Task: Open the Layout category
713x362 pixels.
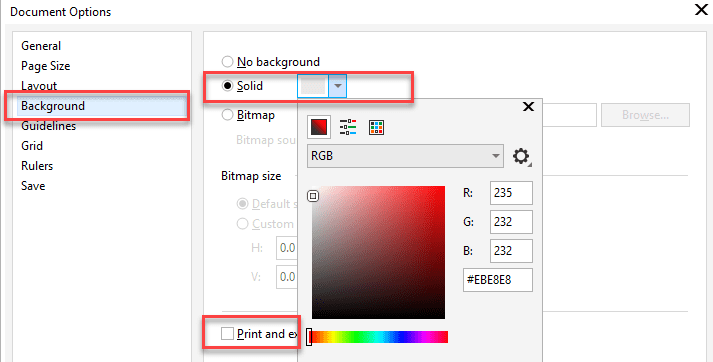Action: [x=39, y=86]
